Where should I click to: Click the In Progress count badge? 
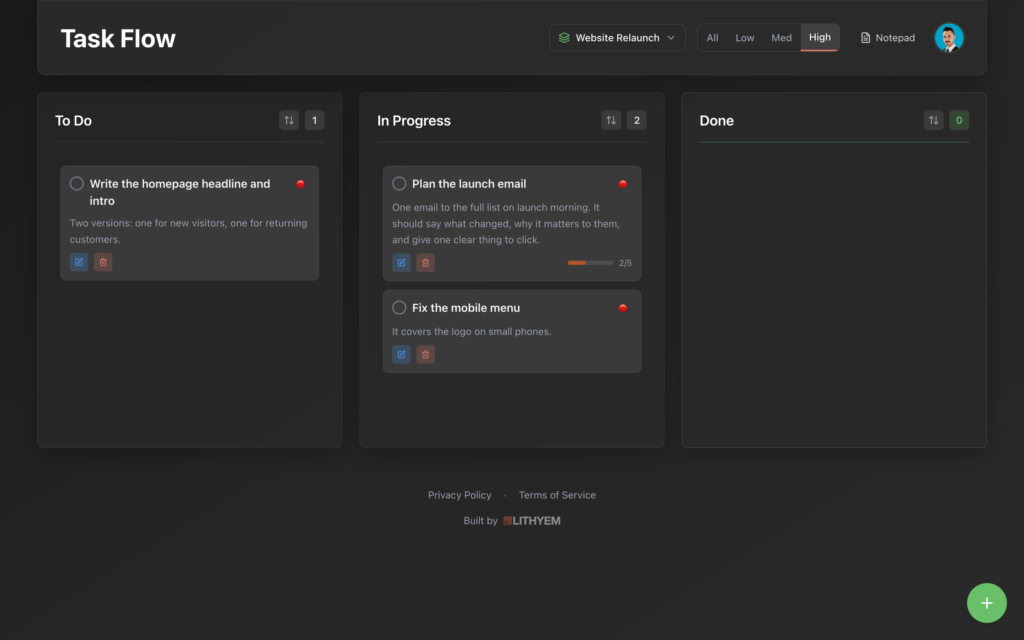pos(637,120)
